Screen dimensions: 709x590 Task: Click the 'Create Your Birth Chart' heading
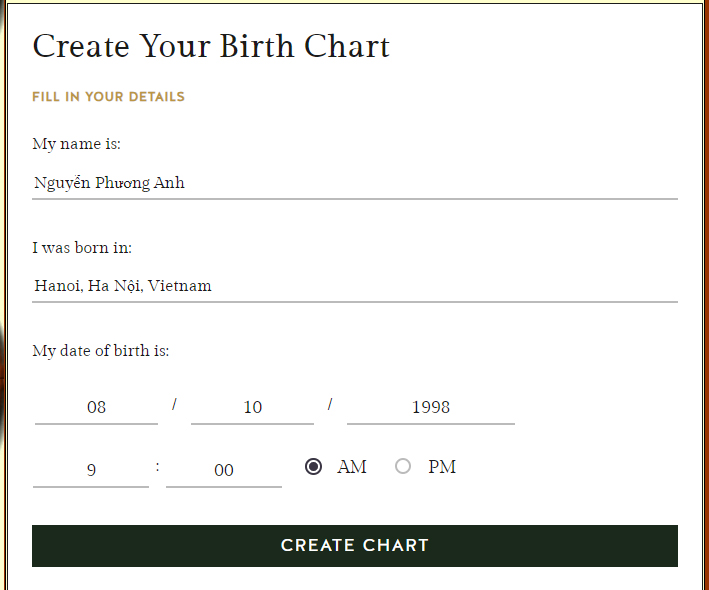click(x=211, y=46)
